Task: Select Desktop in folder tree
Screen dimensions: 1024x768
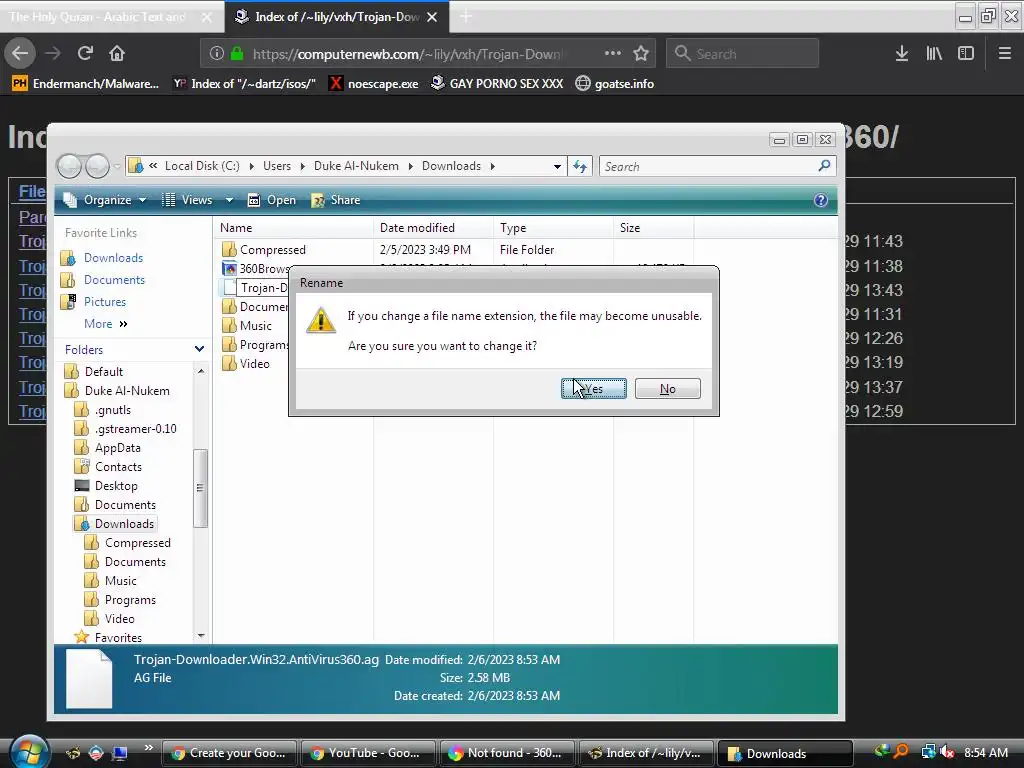Action: (x=116, y=486)
